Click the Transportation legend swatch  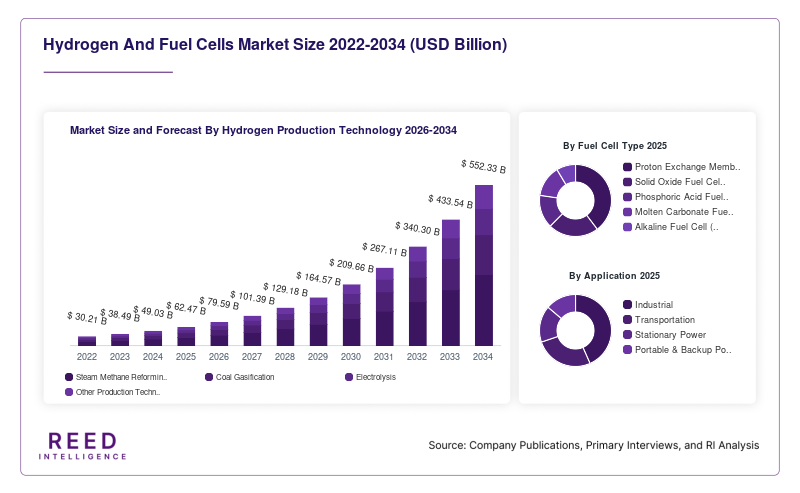click(628, 320)
